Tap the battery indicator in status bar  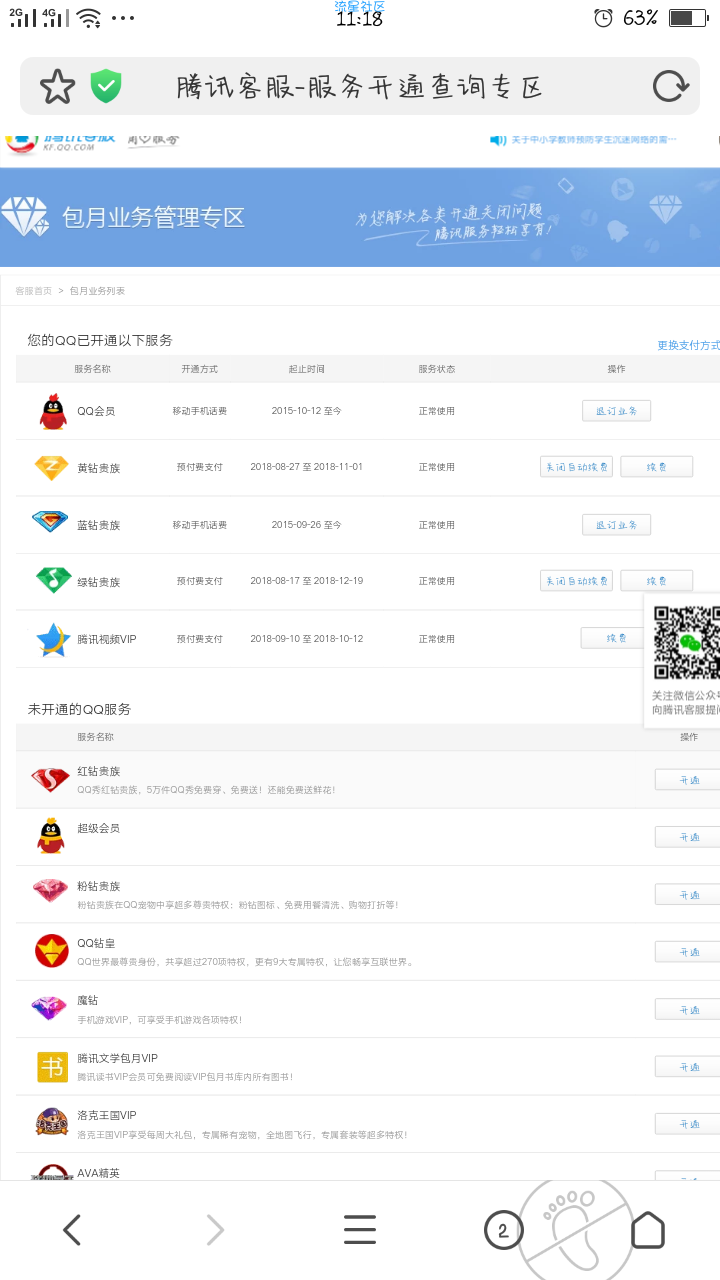[x=687, y=18]
